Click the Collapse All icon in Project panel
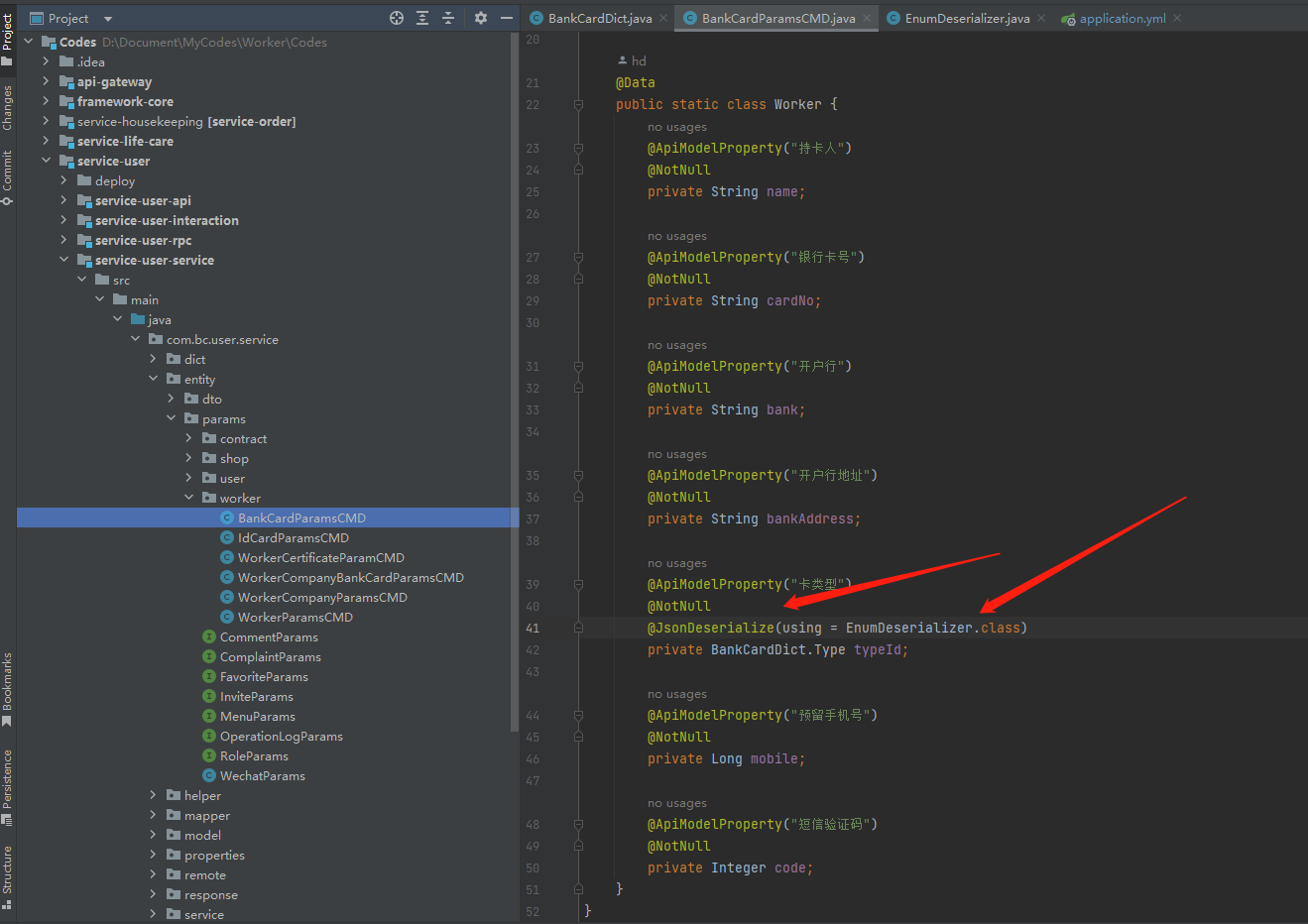Image resolution: width=1308 pixels, height=924 pixels. [448, 18]
